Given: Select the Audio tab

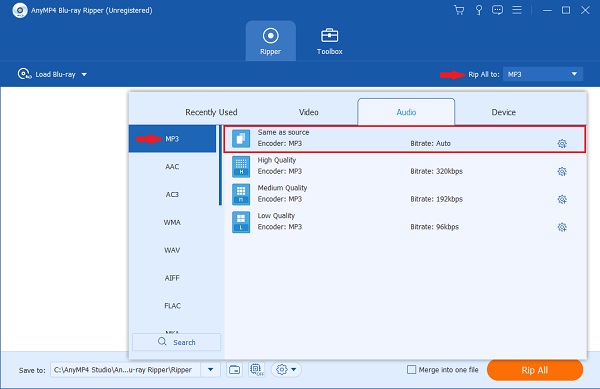Looking at the screenshot, I should tap(406, 112).
